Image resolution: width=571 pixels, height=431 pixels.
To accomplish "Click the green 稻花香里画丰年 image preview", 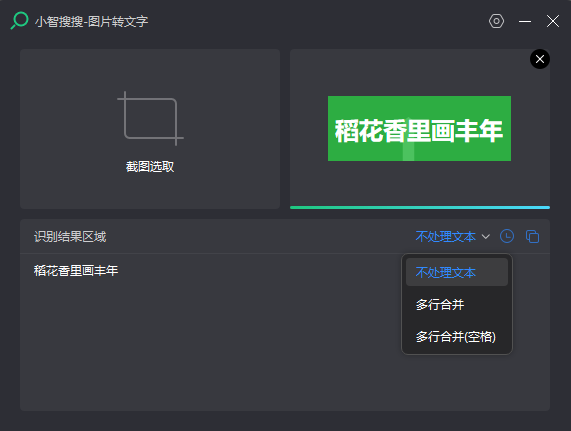I will [420, 128].
